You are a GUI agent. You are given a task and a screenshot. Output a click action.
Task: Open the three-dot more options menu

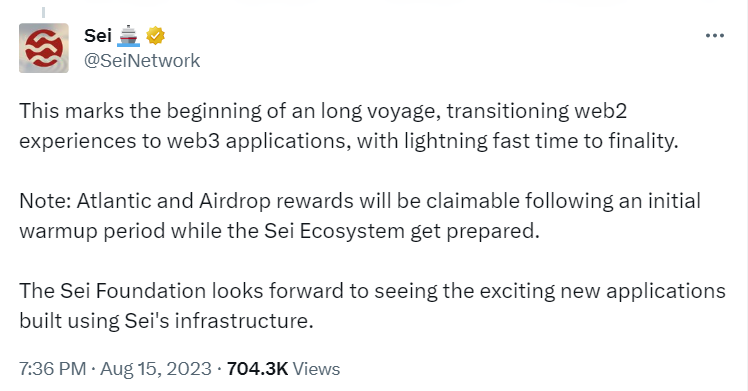pos(715,36)
